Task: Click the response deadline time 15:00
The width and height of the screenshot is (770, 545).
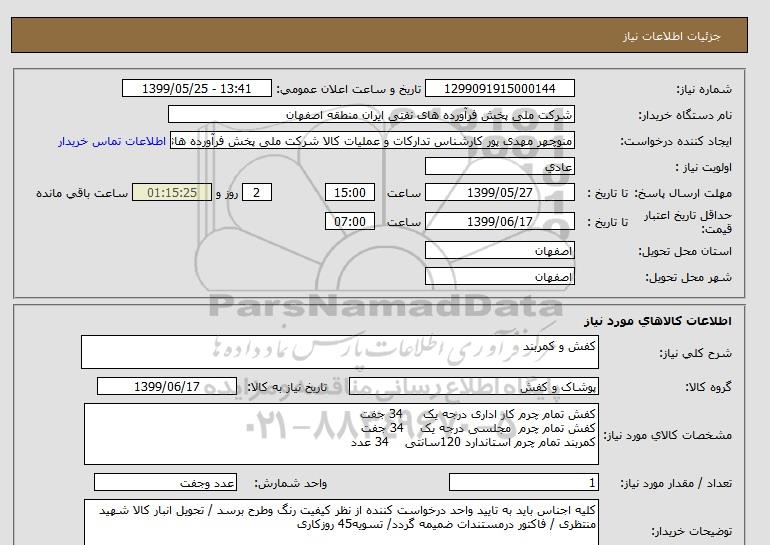Action: pyautogui.click(x=350, y=192)
